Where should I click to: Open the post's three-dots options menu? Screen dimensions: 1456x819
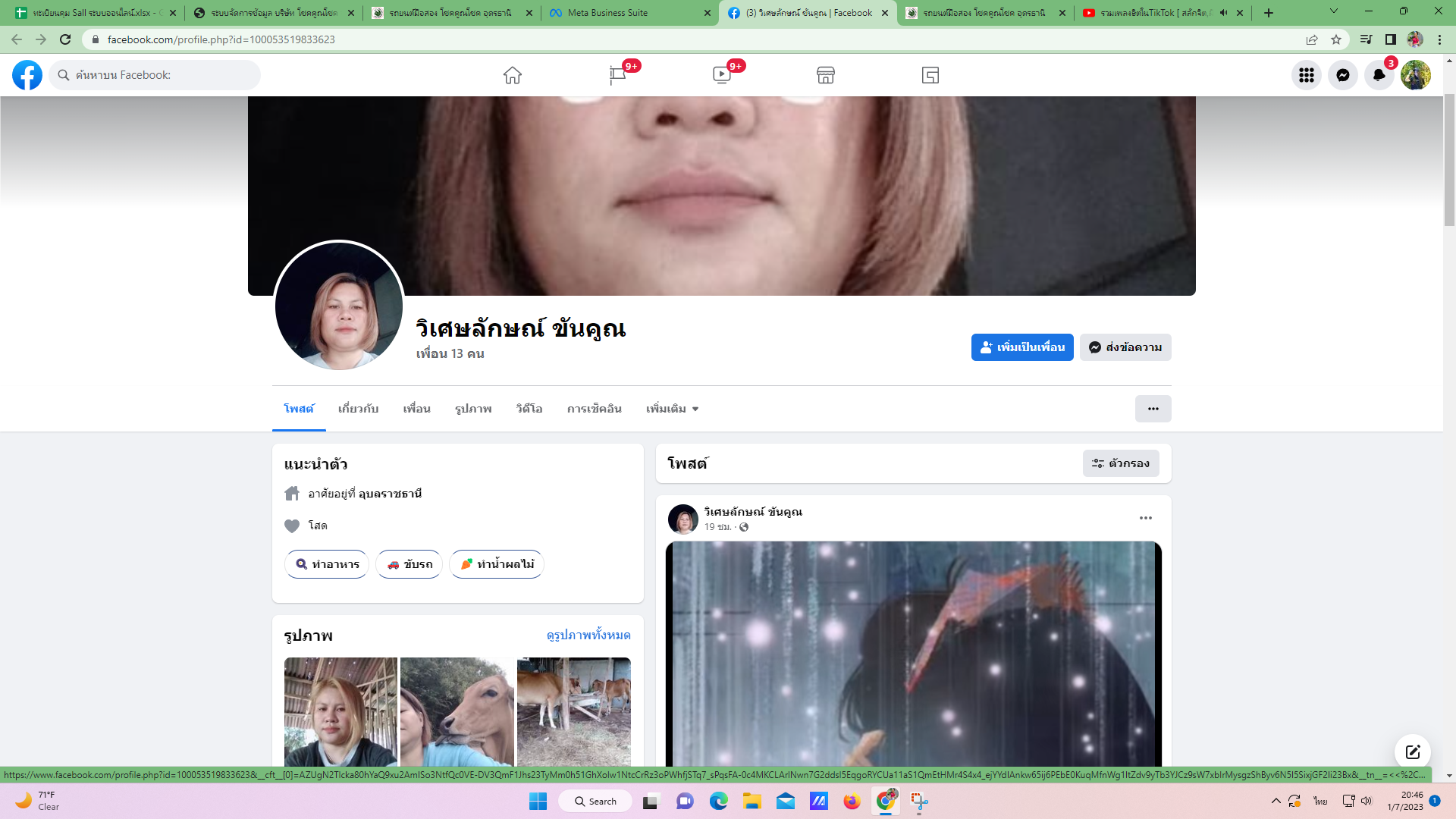pos(1146,518)
